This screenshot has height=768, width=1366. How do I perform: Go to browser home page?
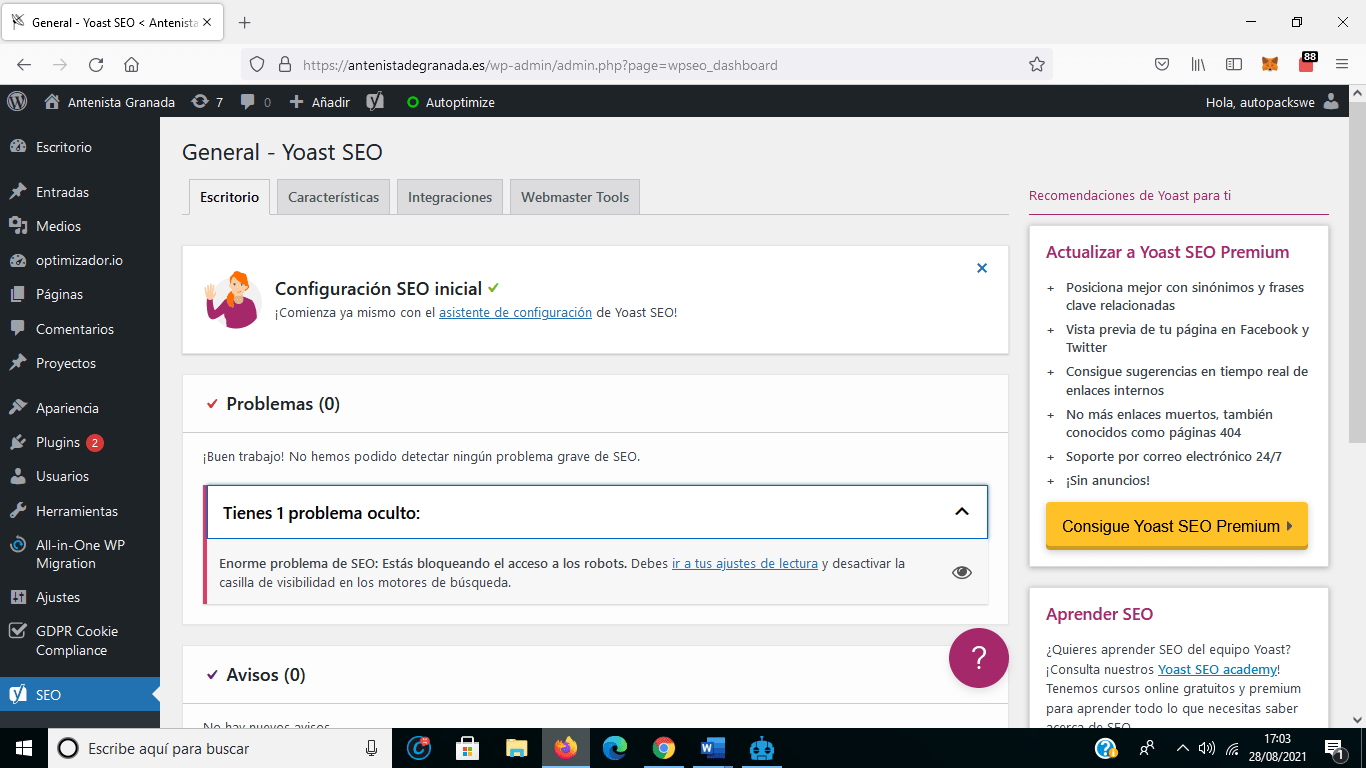[x=131, y=65]
